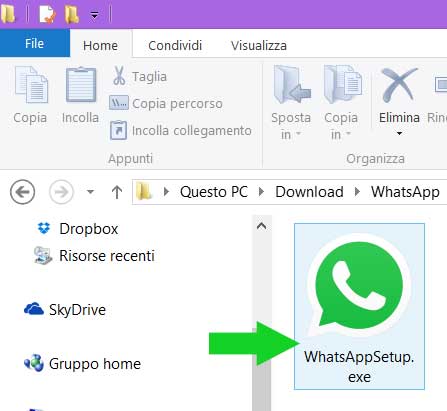Open the File ribbon tab
This screenshot has width=447, height=411.
[35, 43]
